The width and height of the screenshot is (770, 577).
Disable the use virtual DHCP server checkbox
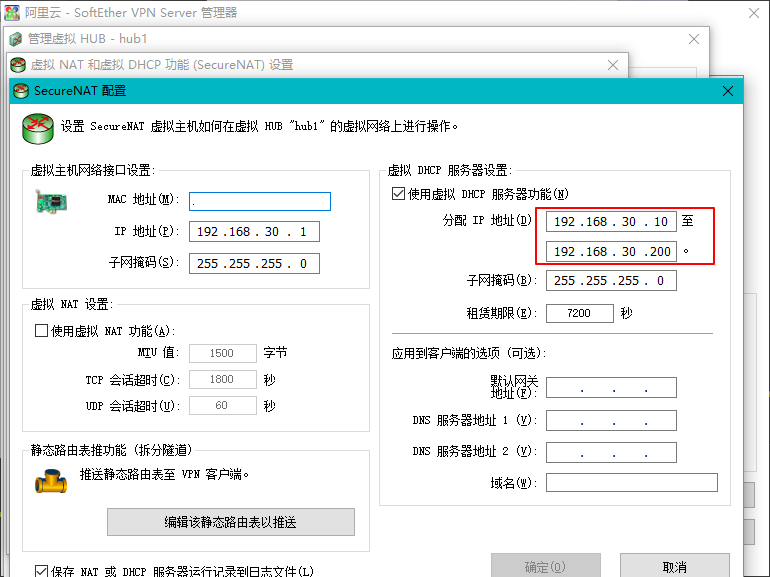(398, 193)
